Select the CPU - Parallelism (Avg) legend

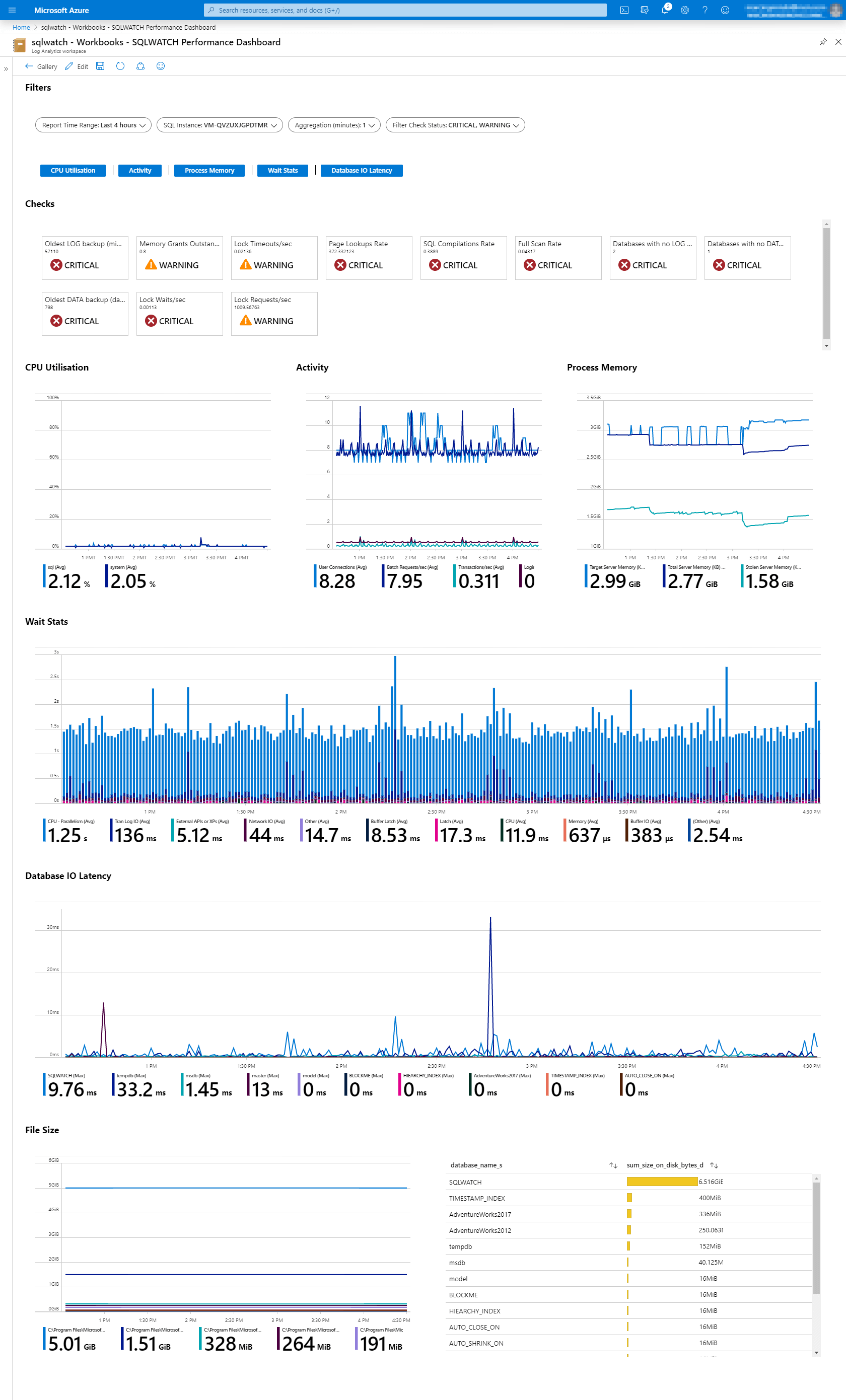coord(69,830)
